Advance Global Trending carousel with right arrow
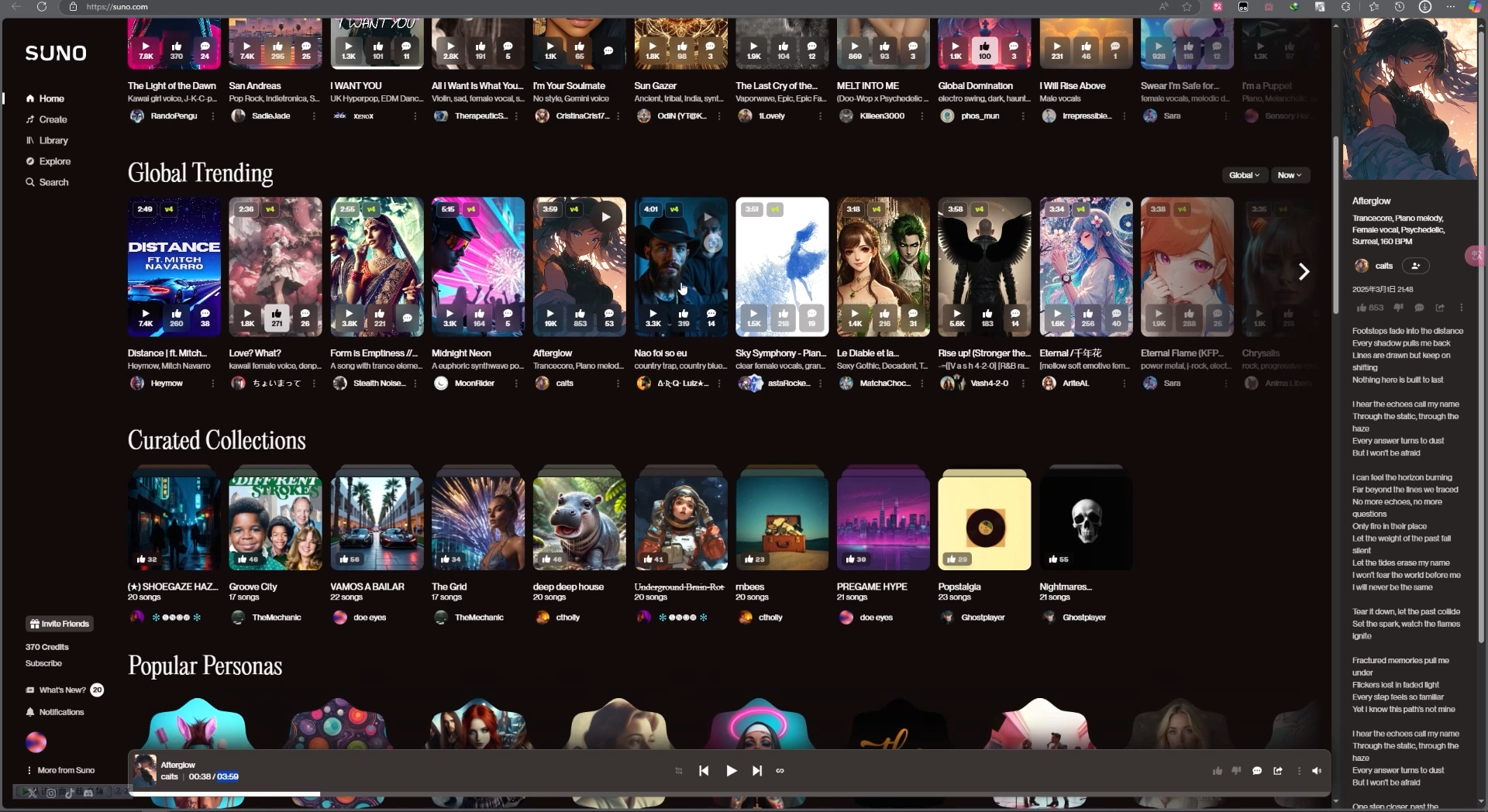 click(x=1304, y=271)
